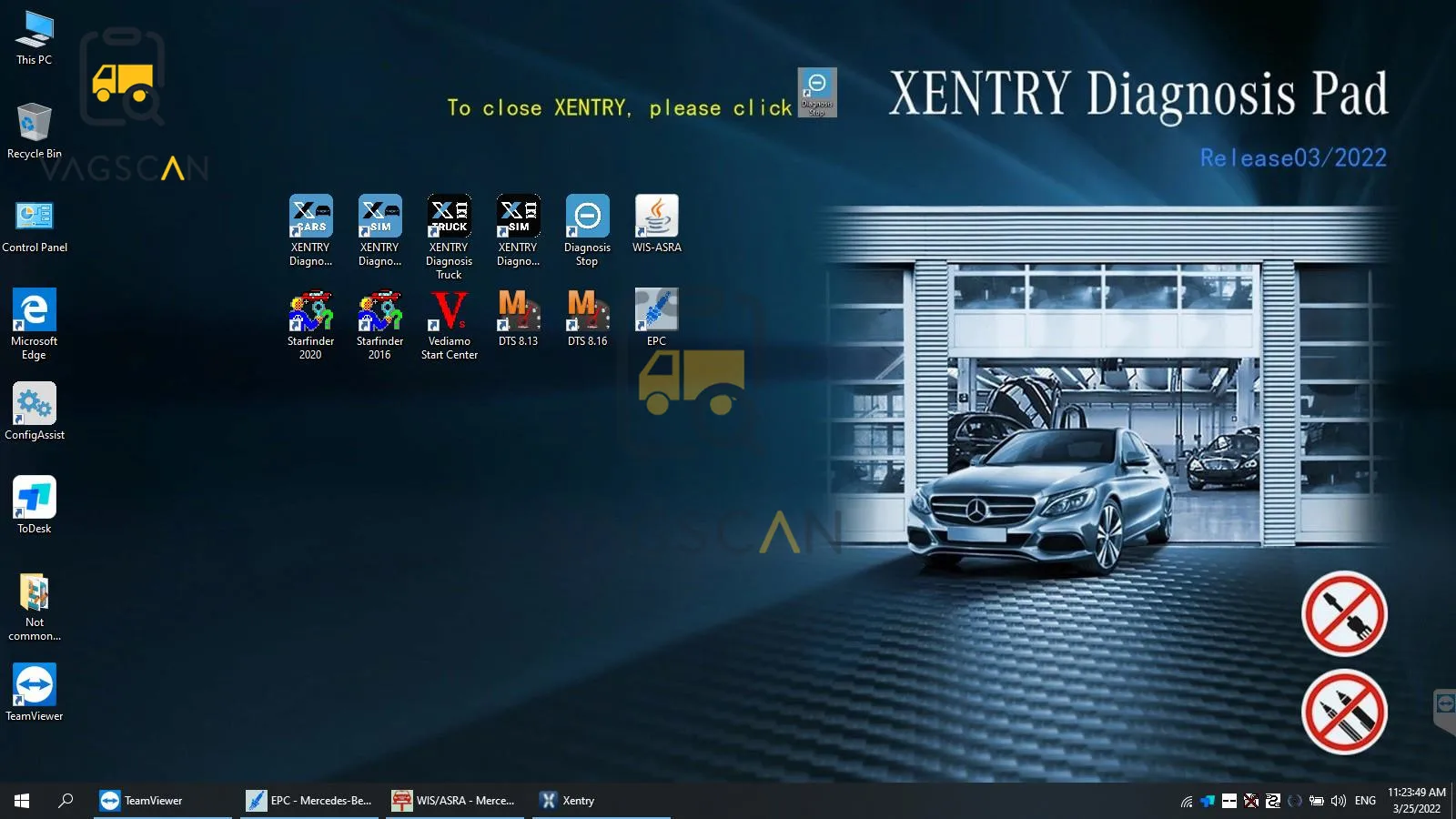Switch to Xentry taskbar window
Screen dimensions: 1456x819
[x=602, y=801]
